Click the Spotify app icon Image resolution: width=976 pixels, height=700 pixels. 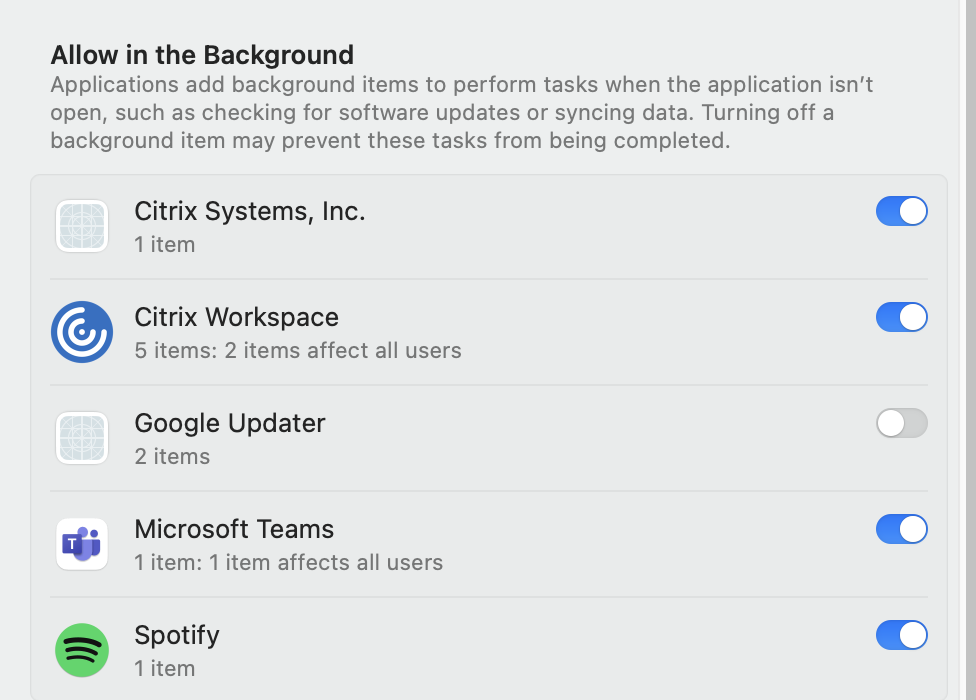[82, 650]
